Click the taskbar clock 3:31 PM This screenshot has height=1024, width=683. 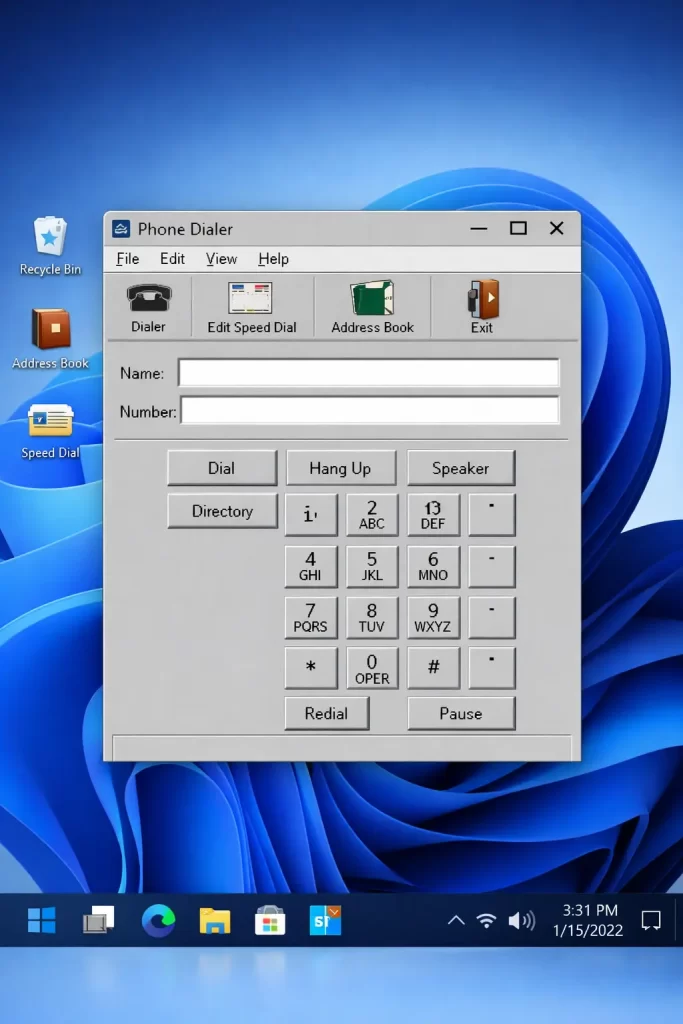pyautogui.click(x=588, y=920)
